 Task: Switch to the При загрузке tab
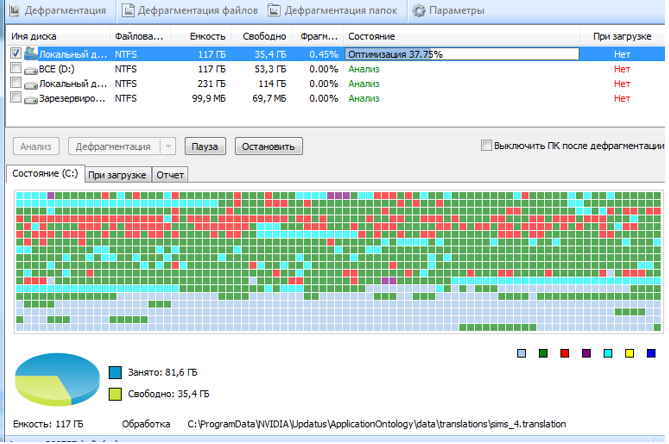point(117,175)
